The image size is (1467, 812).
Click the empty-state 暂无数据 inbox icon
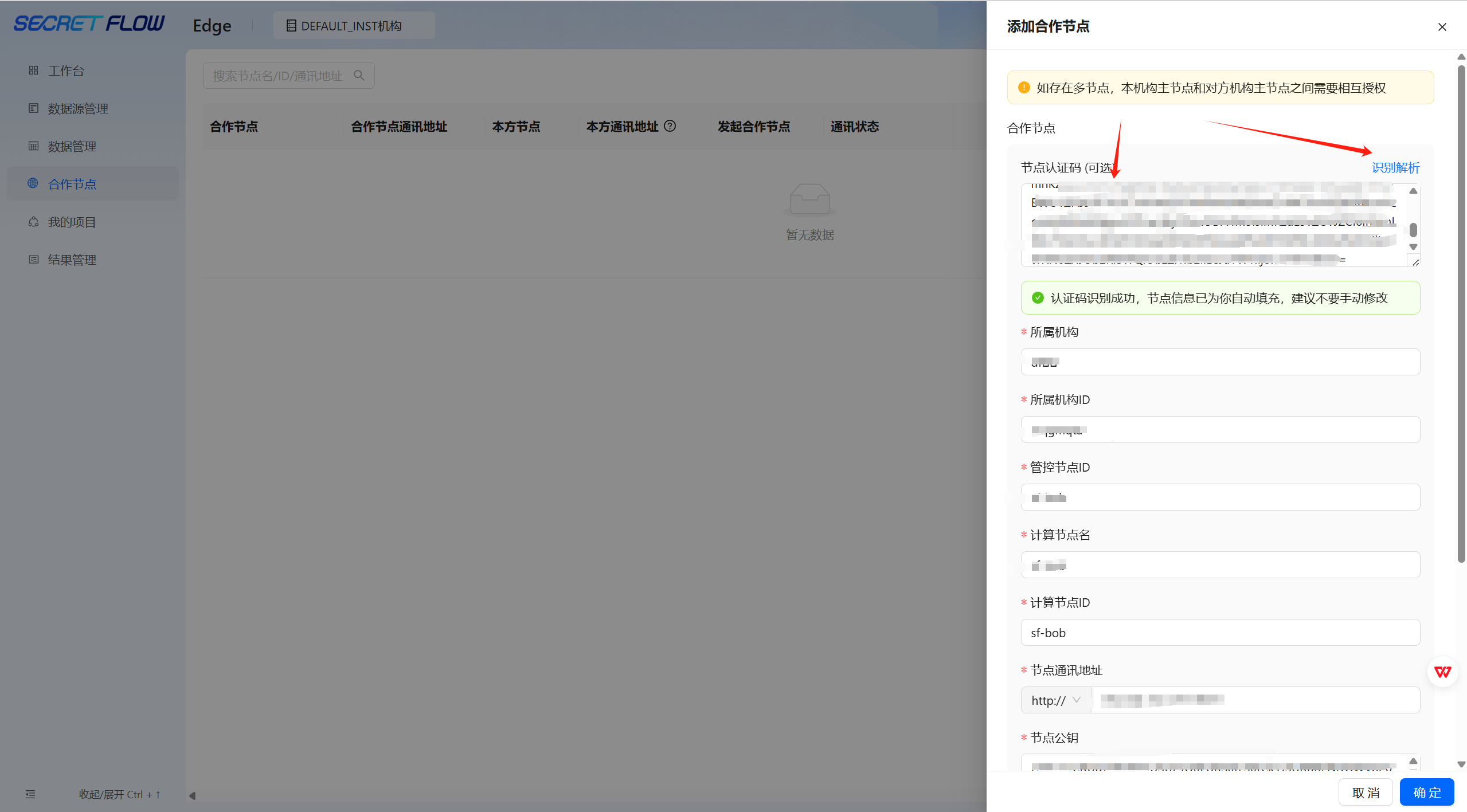(x=809, y=199)
